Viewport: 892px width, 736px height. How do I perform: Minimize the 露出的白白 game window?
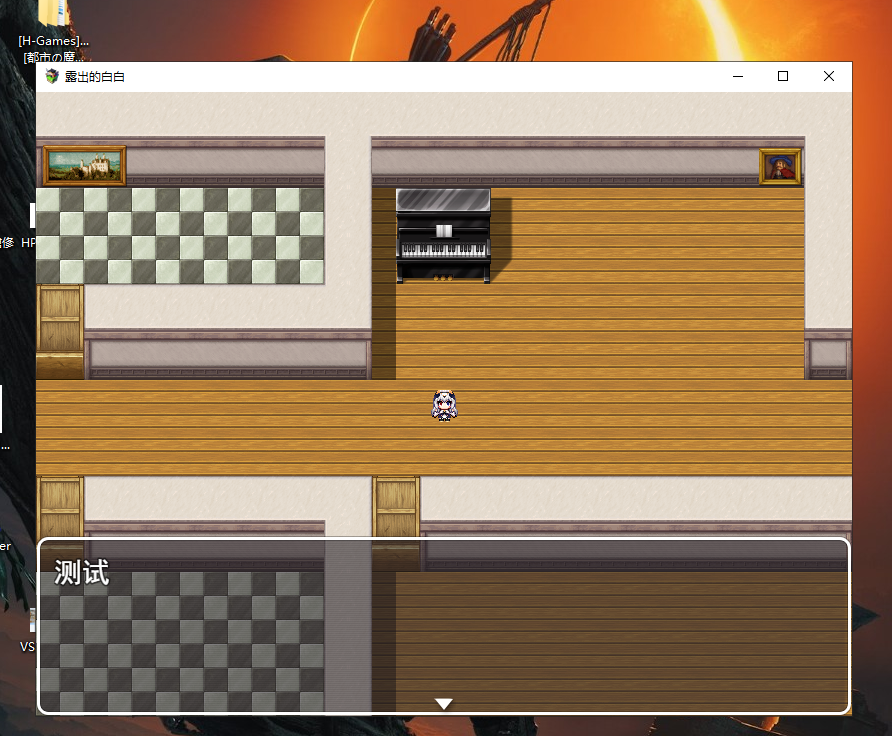(738, 76)
